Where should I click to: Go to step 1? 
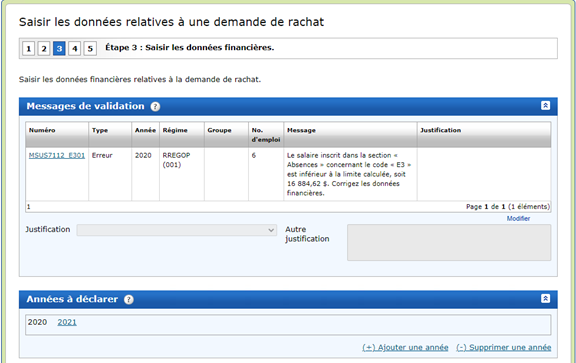pos(29,48)
